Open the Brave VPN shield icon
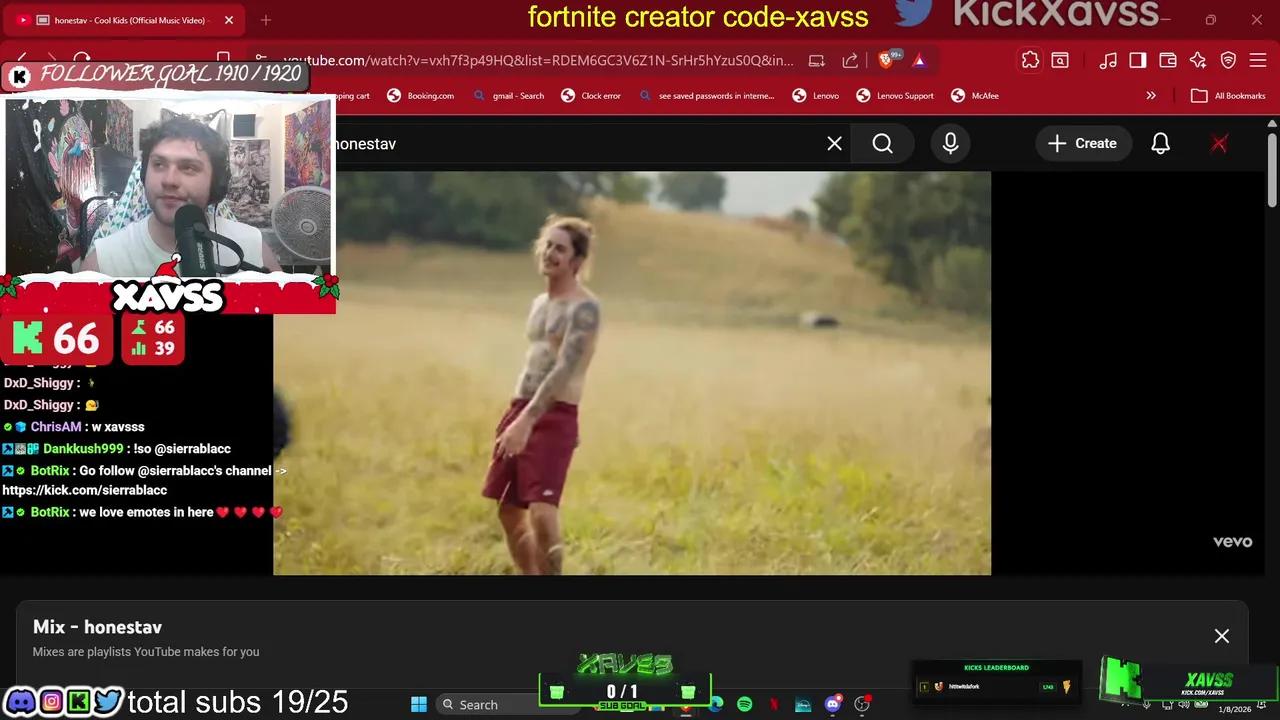The height and width of the screenshot is (720, 1280). (1229, 60)
